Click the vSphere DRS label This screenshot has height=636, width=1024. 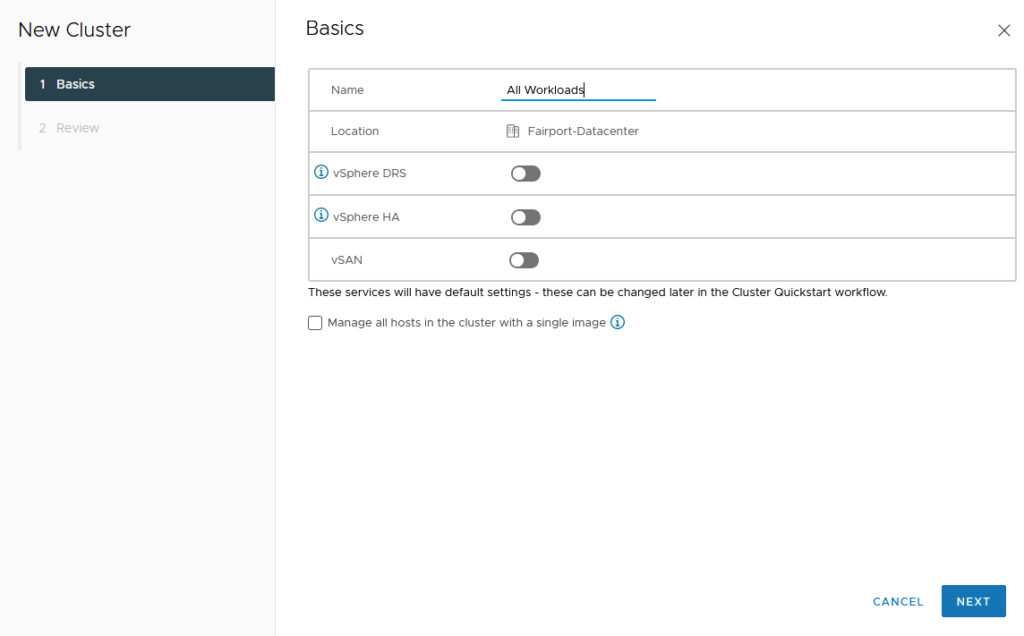pyautogui.click(x=369, y=173)
